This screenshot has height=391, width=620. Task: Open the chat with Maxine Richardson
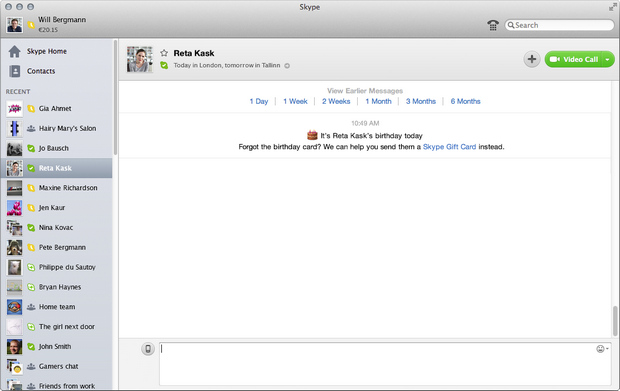coord(56,188)
